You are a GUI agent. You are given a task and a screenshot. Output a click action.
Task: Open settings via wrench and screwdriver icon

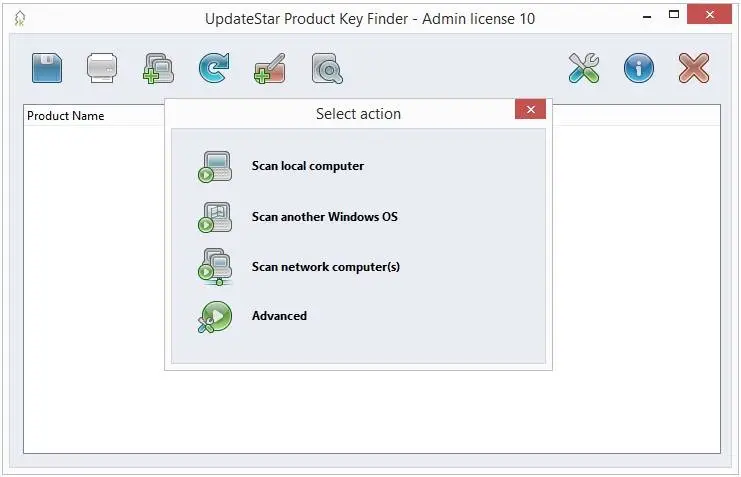(x=584, y=68)
